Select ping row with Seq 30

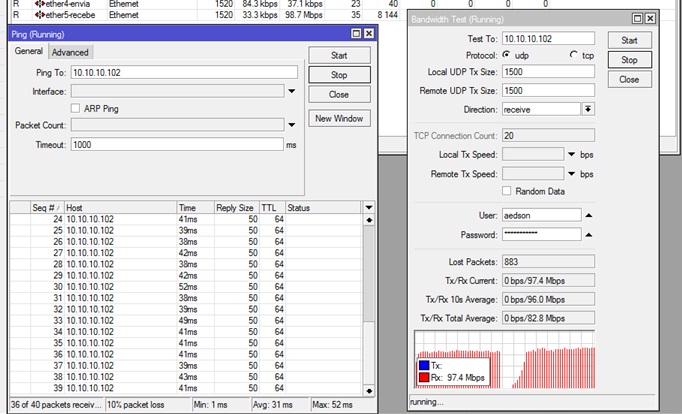[186, 287]
